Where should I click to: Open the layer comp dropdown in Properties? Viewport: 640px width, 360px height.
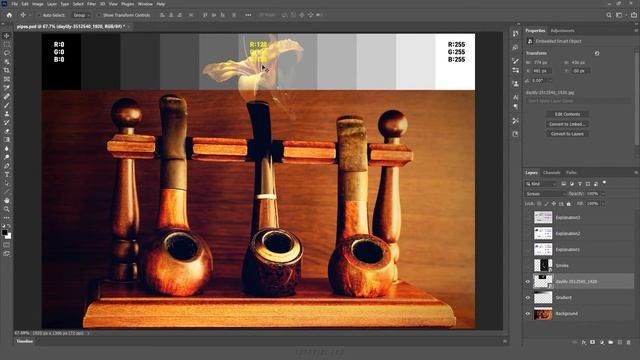[x=578, y=101]
